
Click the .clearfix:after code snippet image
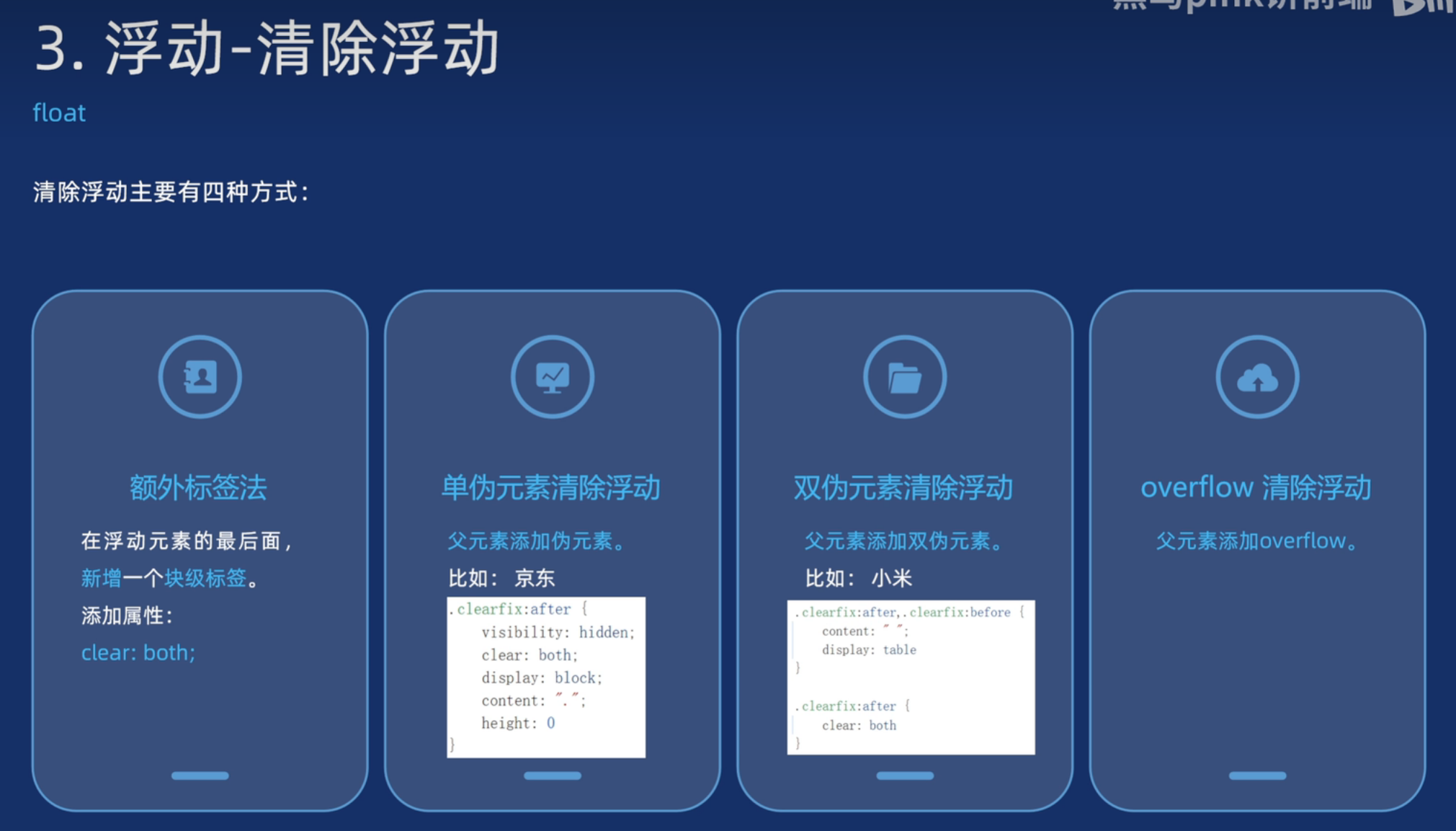tap(545, 677)
